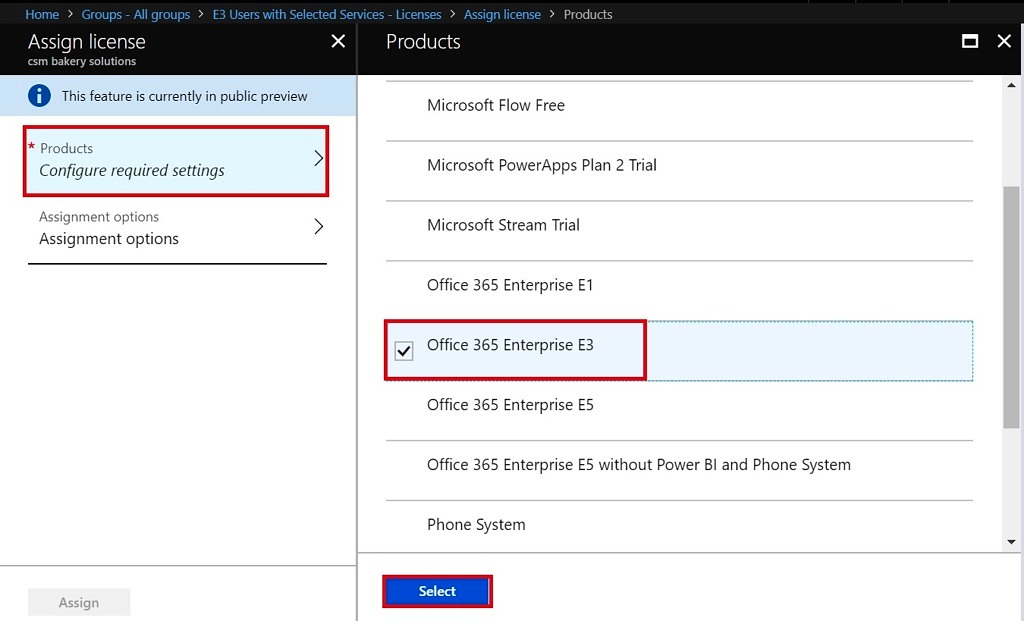
Task: Click the Select button
Action: pos(437,591)
